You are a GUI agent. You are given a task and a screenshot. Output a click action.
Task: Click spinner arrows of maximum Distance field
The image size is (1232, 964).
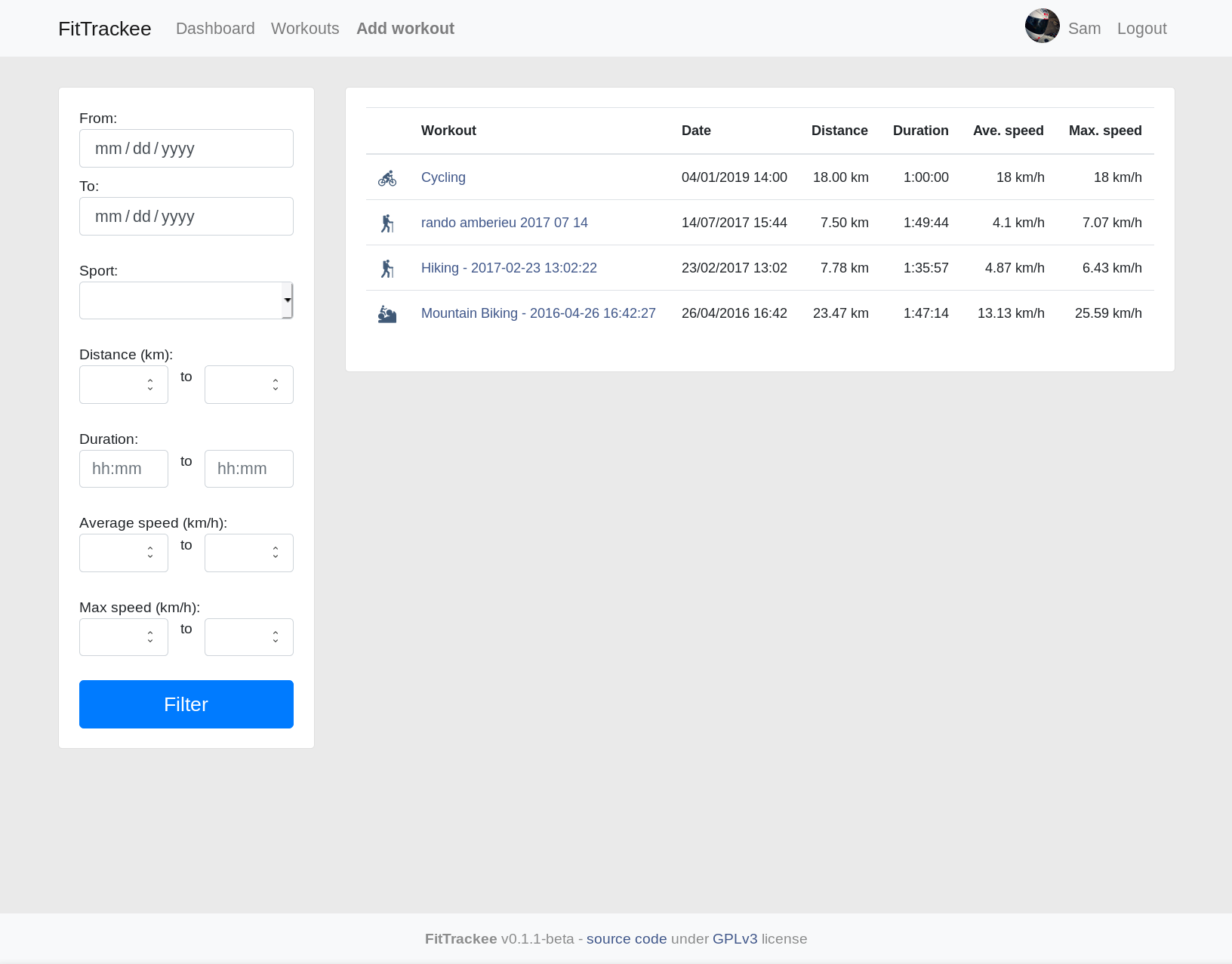276,385
